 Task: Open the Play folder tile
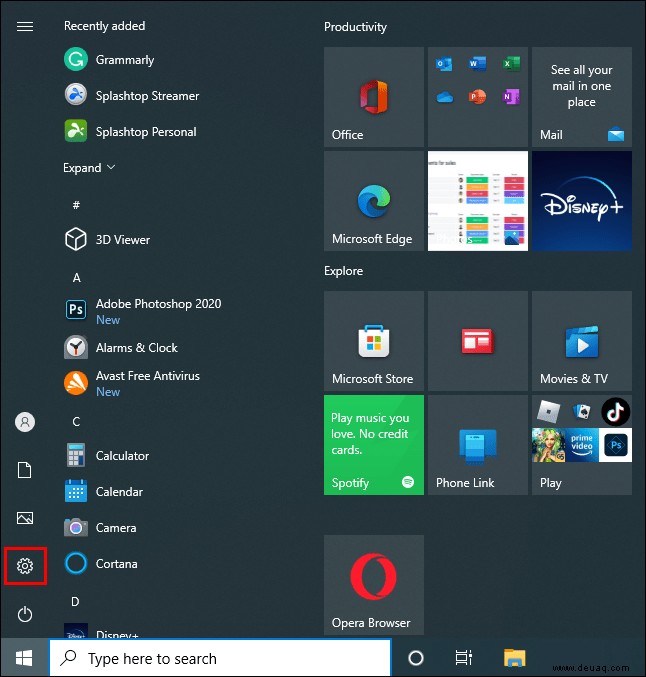582,445
